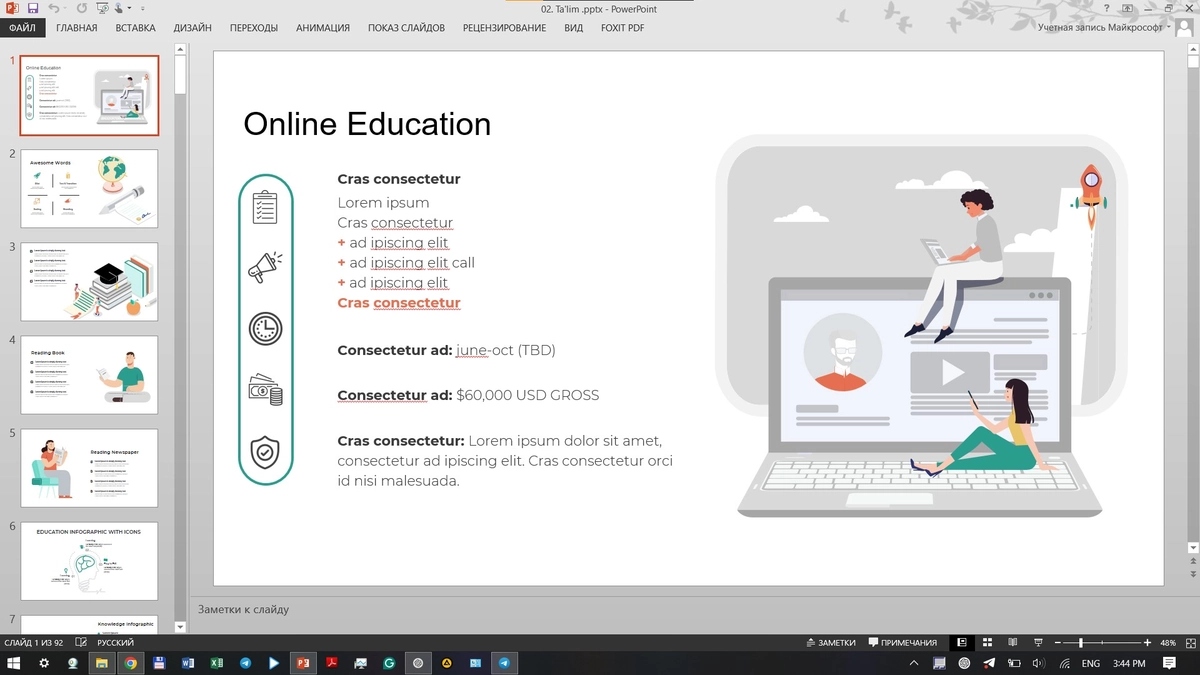1200x675 pixels.
Task: Select slide 4 thumbnail in sidebar
Action: tap(89, 374)
